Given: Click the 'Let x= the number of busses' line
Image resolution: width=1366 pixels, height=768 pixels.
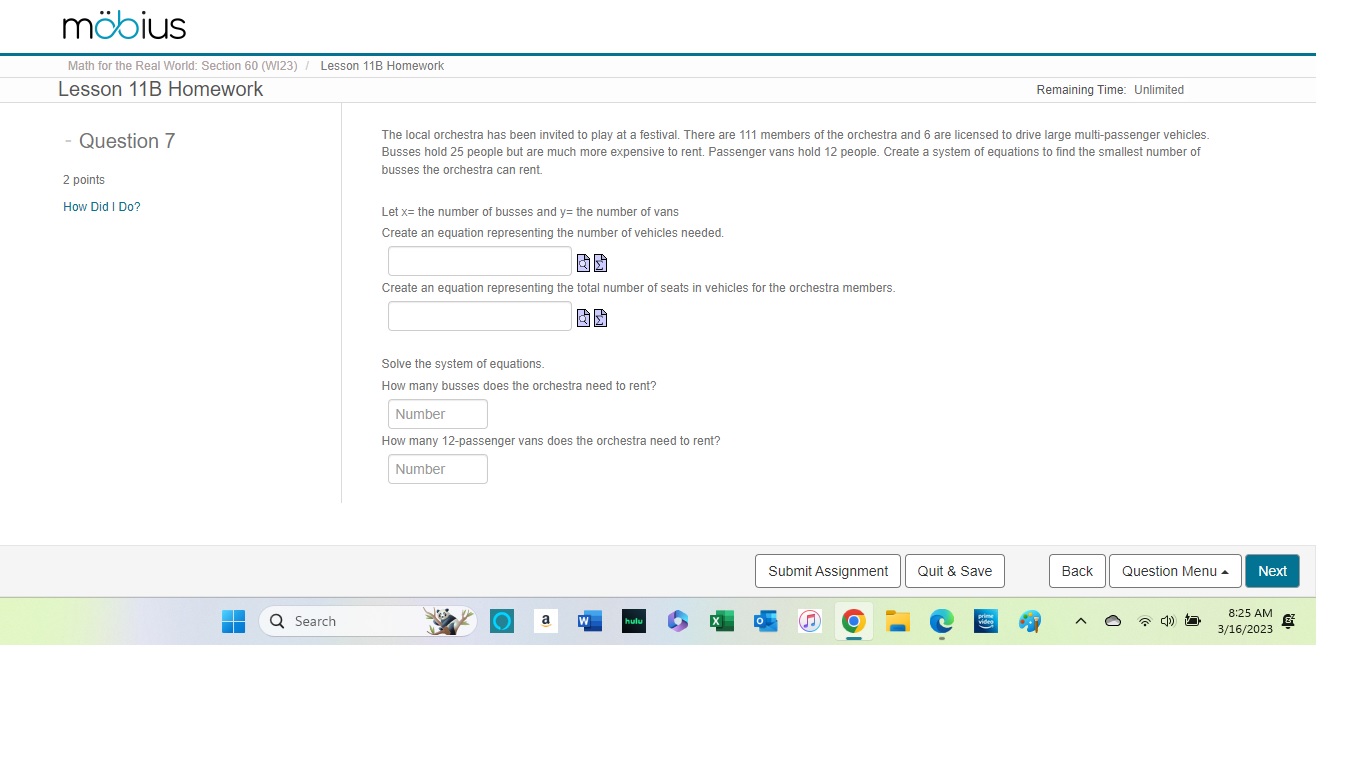Looking at the screenshot, I should 530,212.
